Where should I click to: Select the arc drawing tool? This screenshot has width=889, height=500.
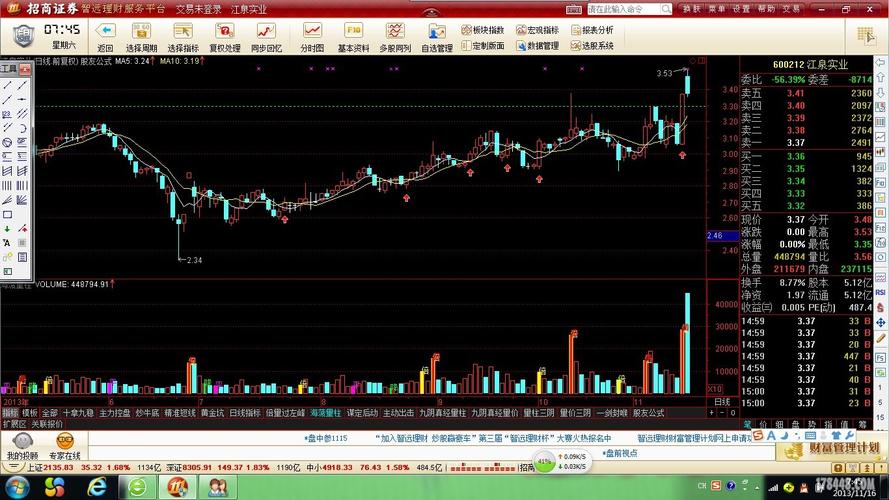click(x=23, y=128)
